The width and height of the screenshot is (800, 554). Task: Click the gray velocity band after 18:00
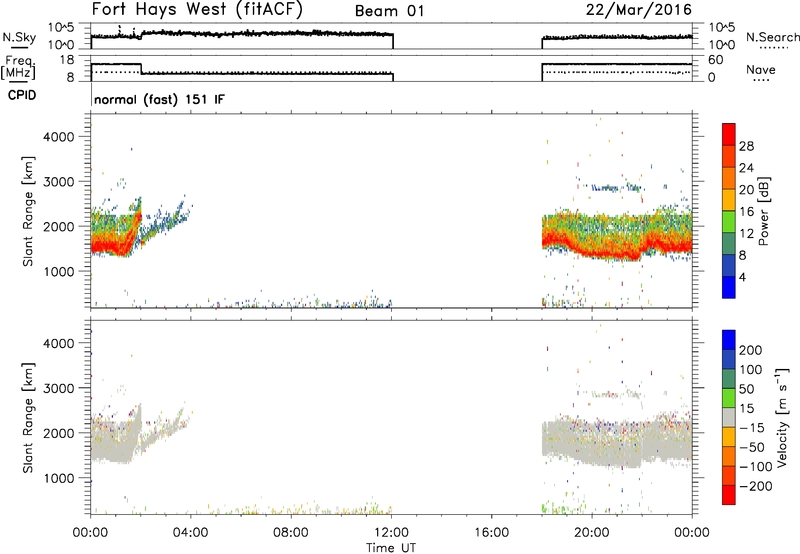(x=617, y=443)
